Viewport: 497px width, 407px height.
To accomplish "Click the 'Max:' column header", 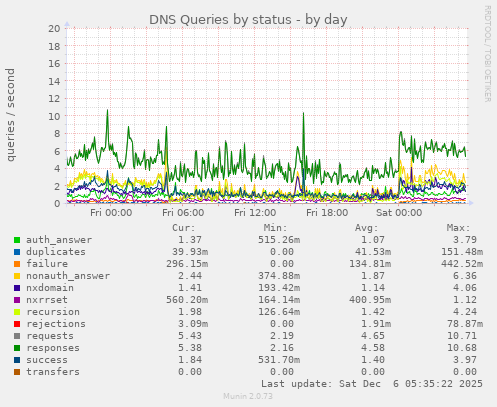I will 458,228.
